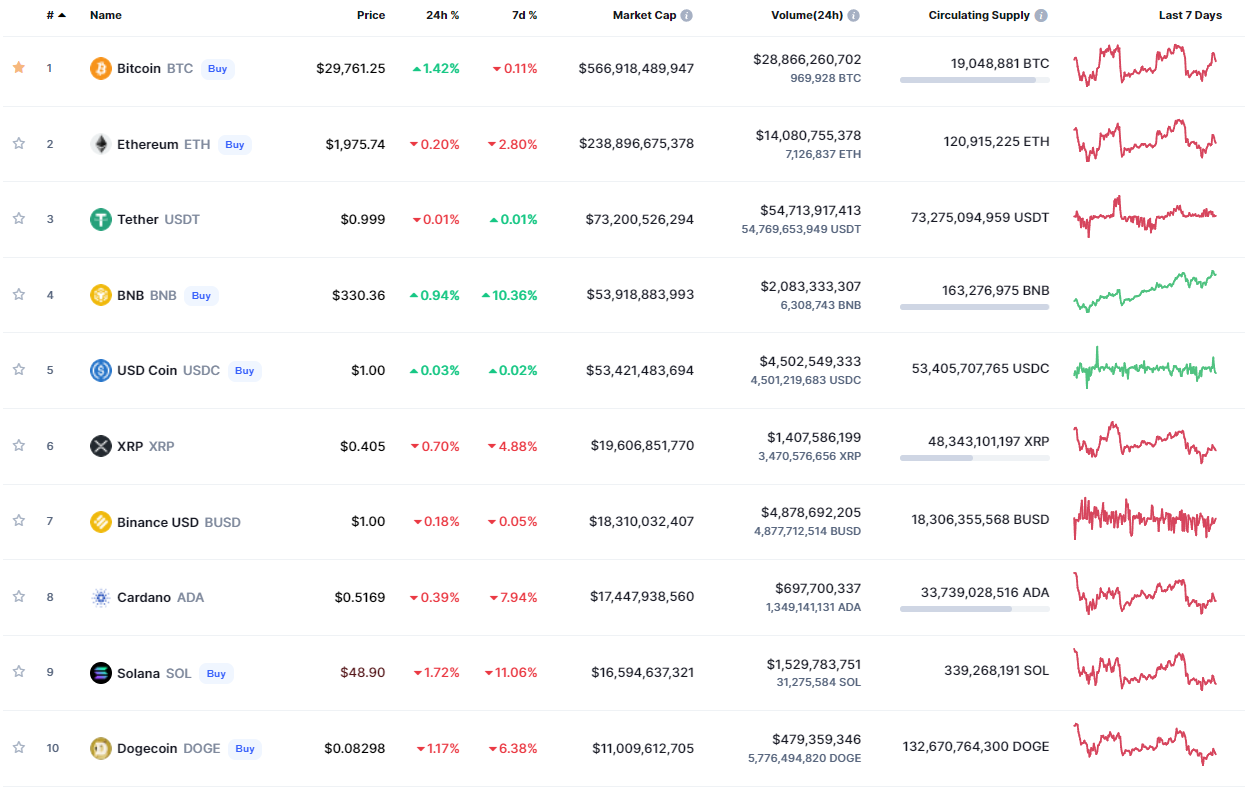Image resolution: width=1245 pixels, height=792 pixels.
Task: Add Binance USD to watchlist with star
Action: coord(18,520)
